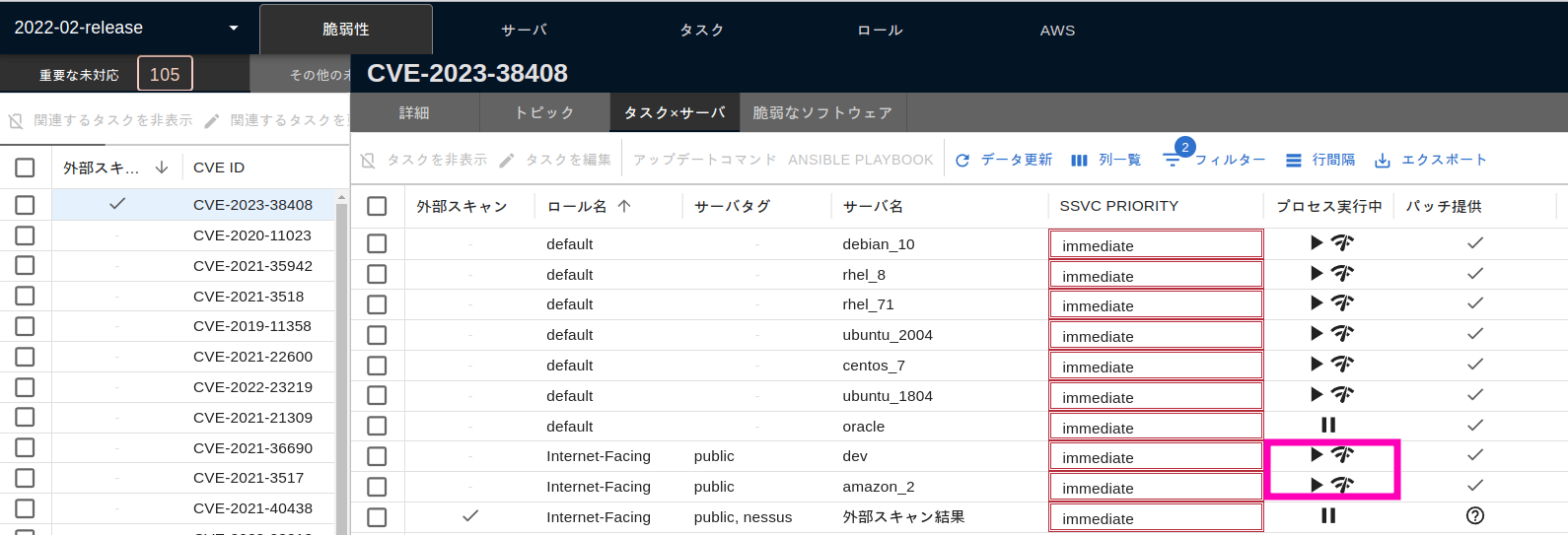The height and width of the screenshot is (535, 1568).
Task: Click the play icon in debian_10 row
Action: coord(1317,242)
